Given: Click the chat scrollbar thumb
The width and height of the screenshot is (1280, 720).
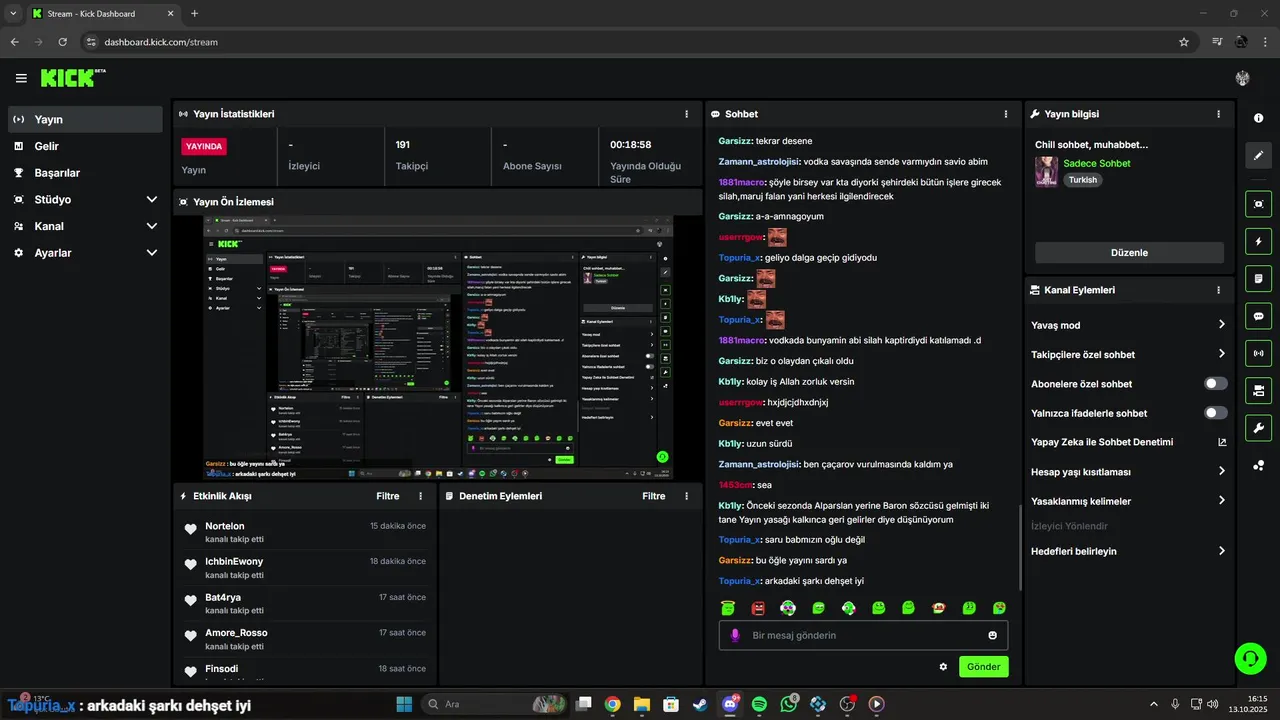Looking at the screenshot, I should [1020, 548].
